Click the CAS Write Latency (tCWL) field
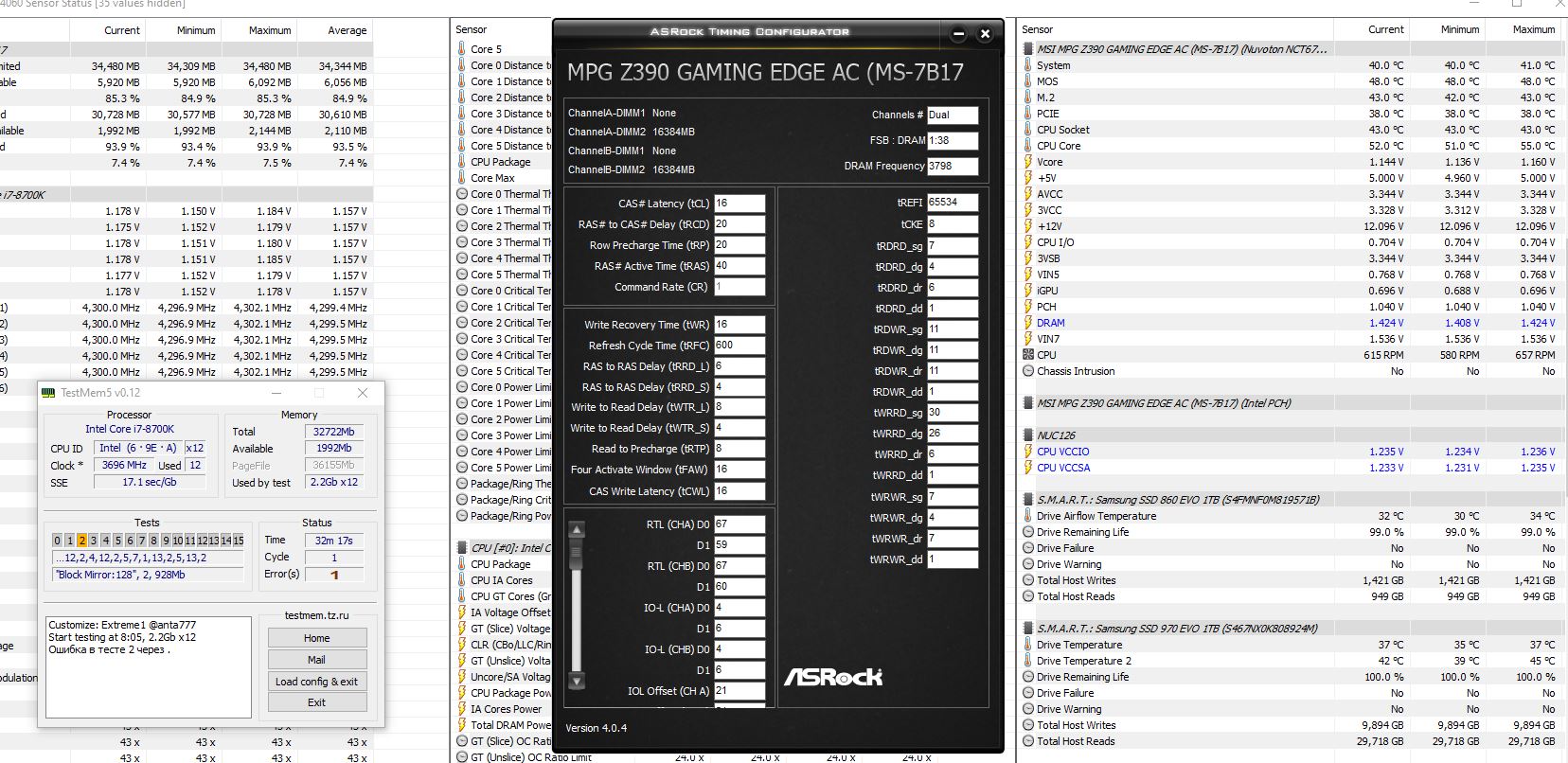 pyautogui.click(x=739, y=491)
